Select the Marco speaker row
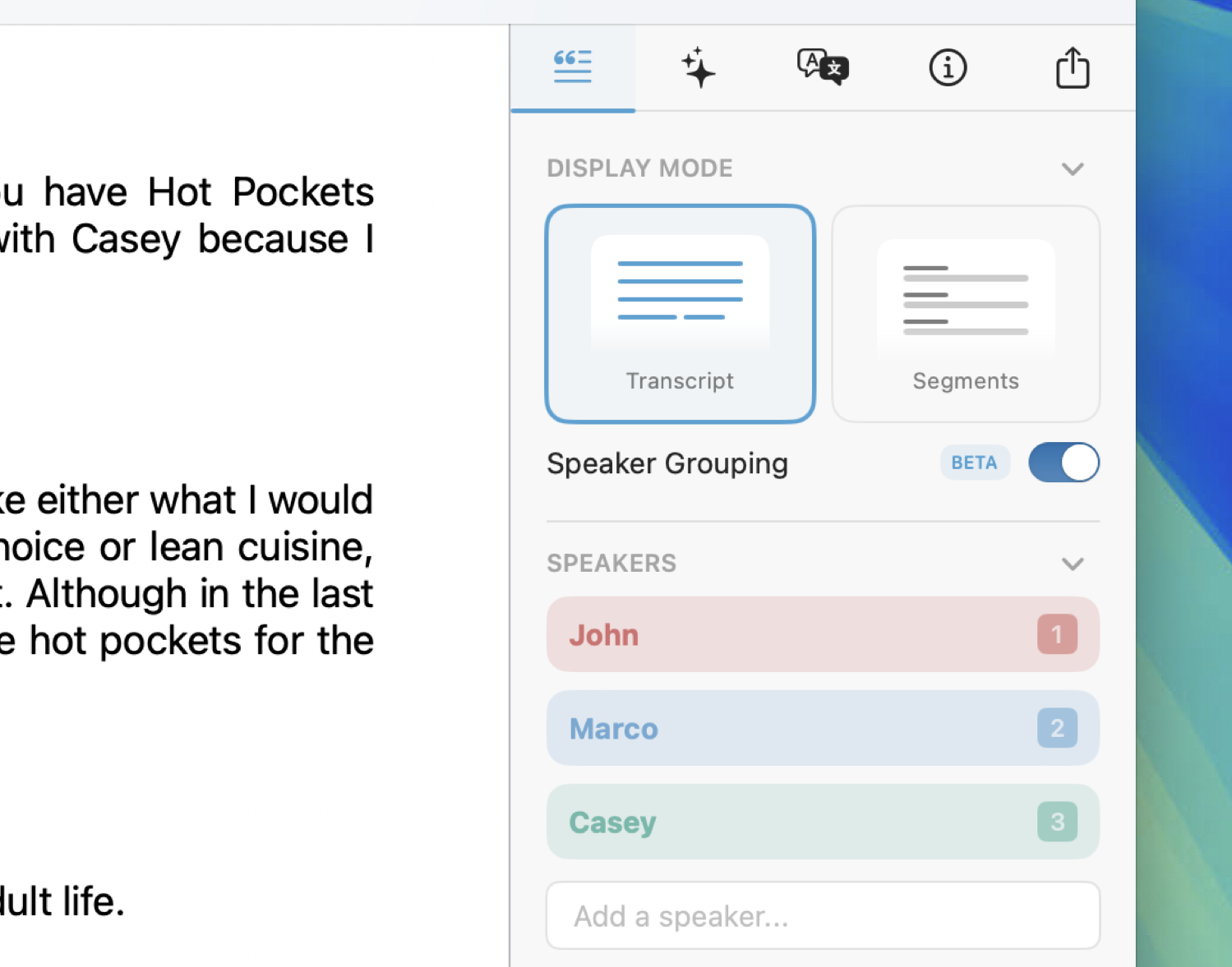This screenshot has height=967, width=1232. [x=789, y=728]
